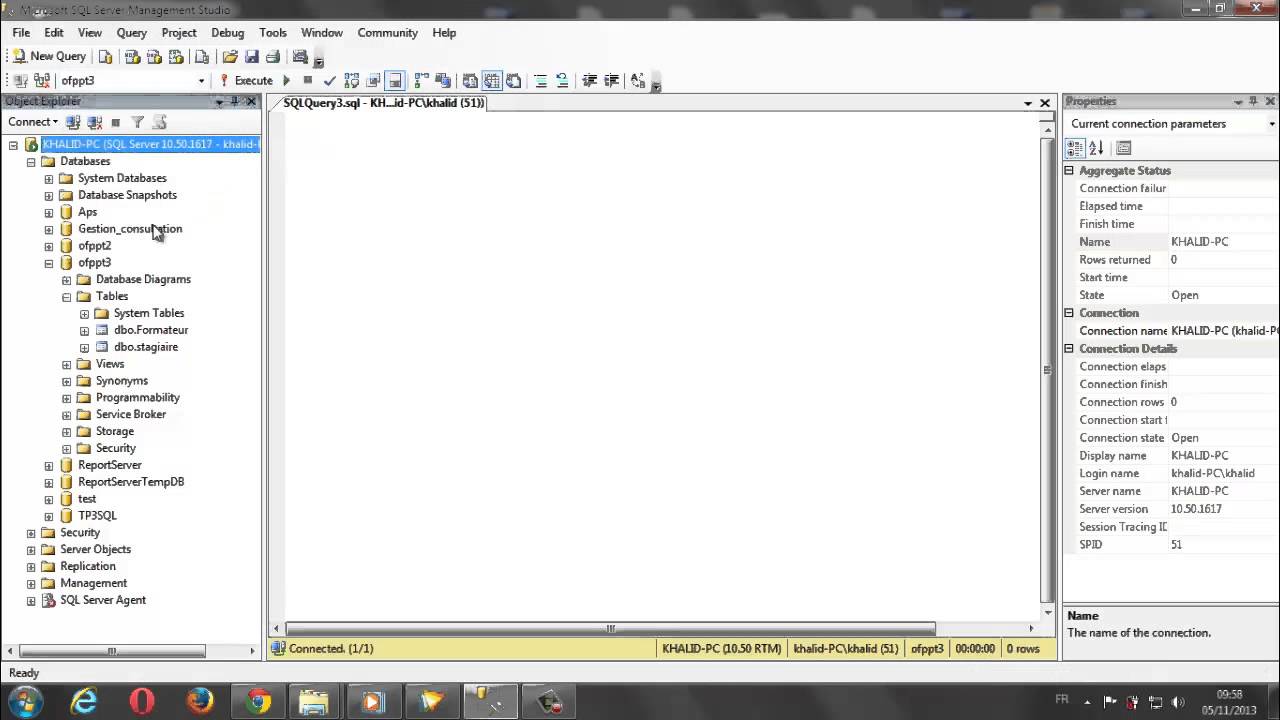Open the Current connection parameters dropdown
This screenshot has height=720, width=1280.
coord(1271,124)
